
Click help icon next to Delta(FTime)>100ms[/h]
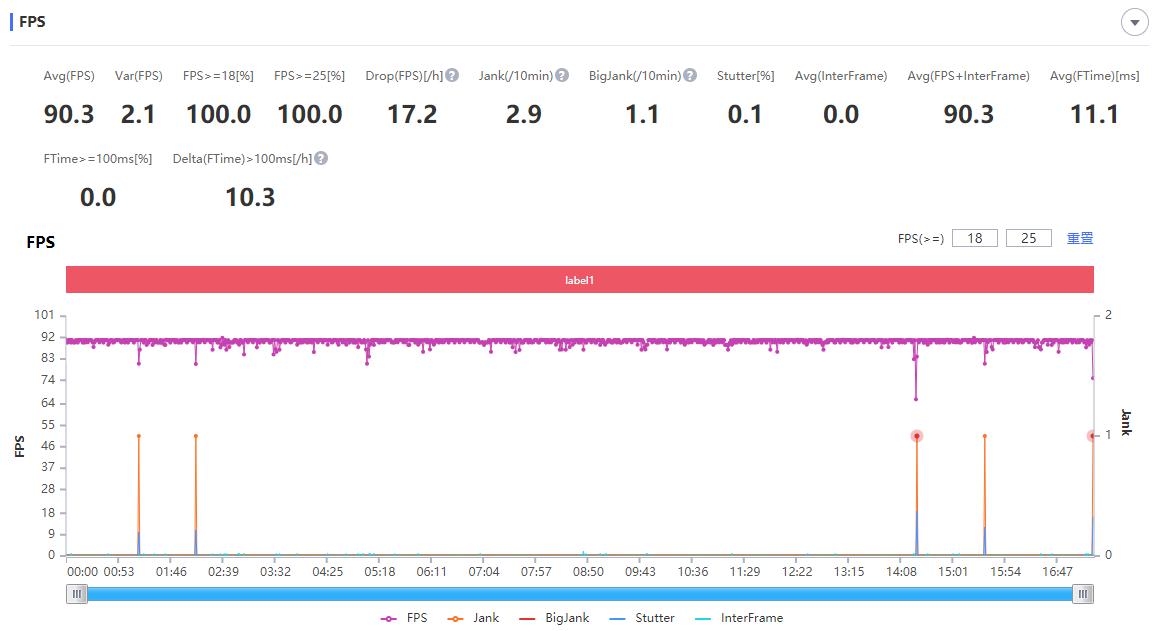click(321, 158)
